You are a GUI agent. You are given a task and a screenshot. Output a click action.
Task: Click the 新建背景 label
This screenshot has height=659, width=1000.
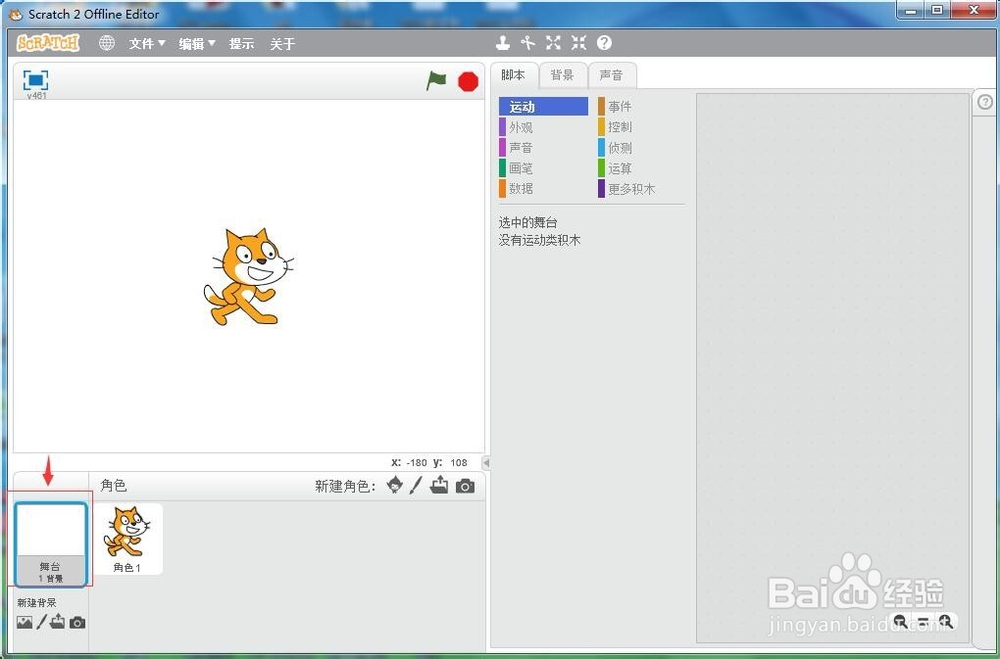pyautogui.click(x=37, y=602)
